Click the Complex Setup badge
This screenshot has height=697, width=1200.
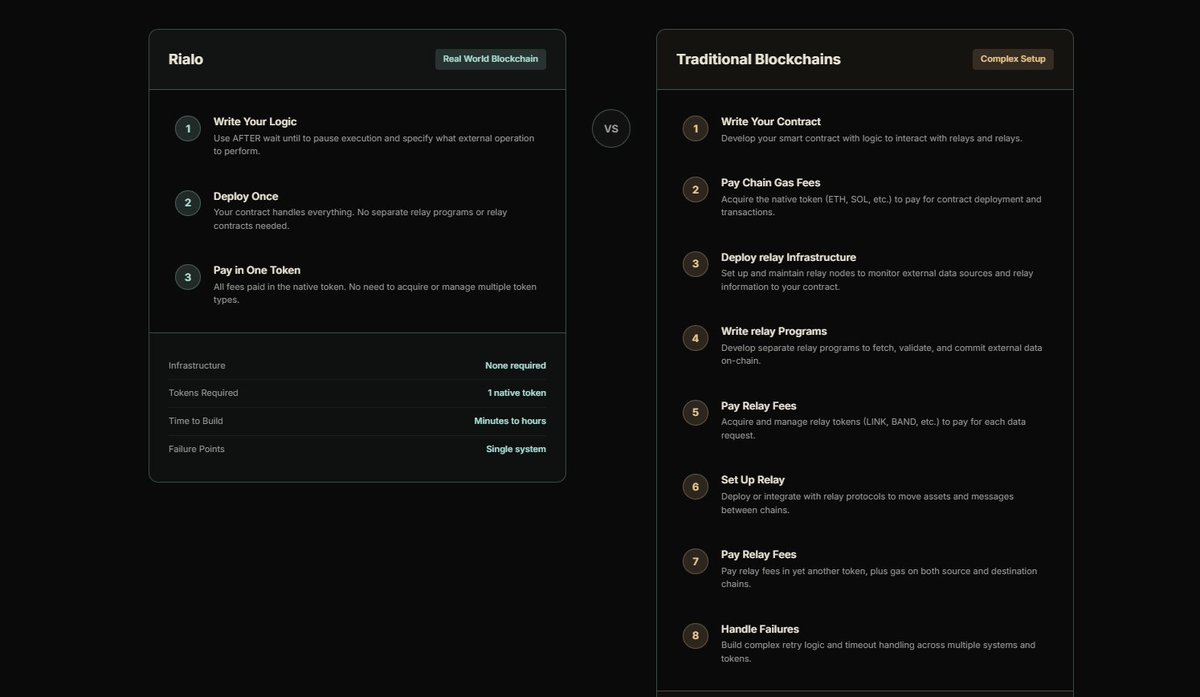1013,59
